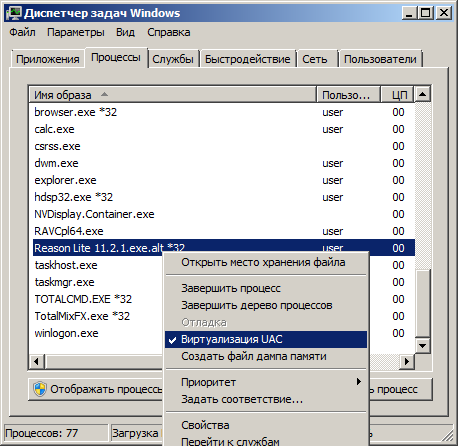Switch to the Процессы tab
This screenshot has width=458, height=446.
click(x=116, y=57)
